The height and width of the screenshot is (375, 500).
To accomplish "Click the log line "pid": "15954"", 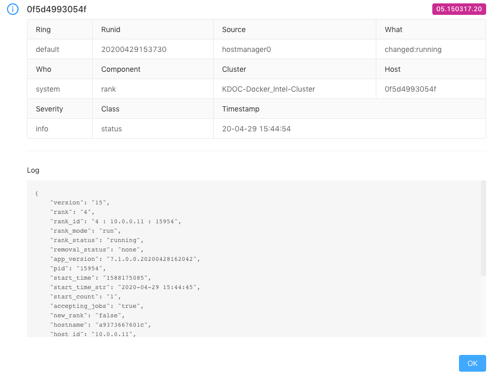I will point(78,268).
